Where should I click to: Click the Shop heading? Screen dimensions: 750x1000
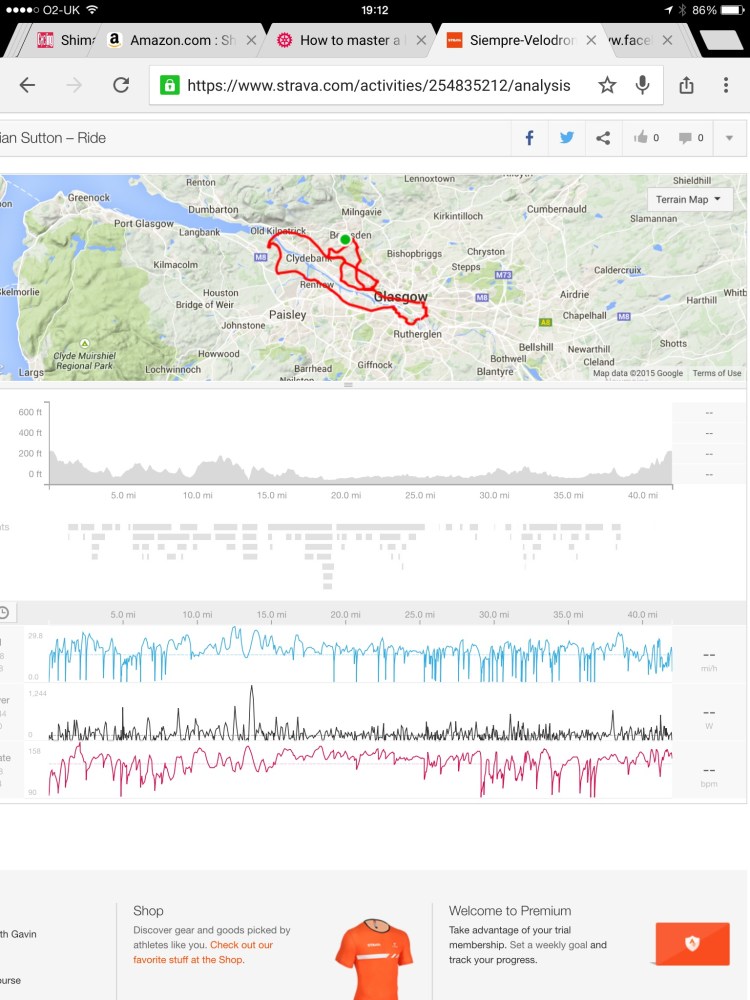coord(148,911)
